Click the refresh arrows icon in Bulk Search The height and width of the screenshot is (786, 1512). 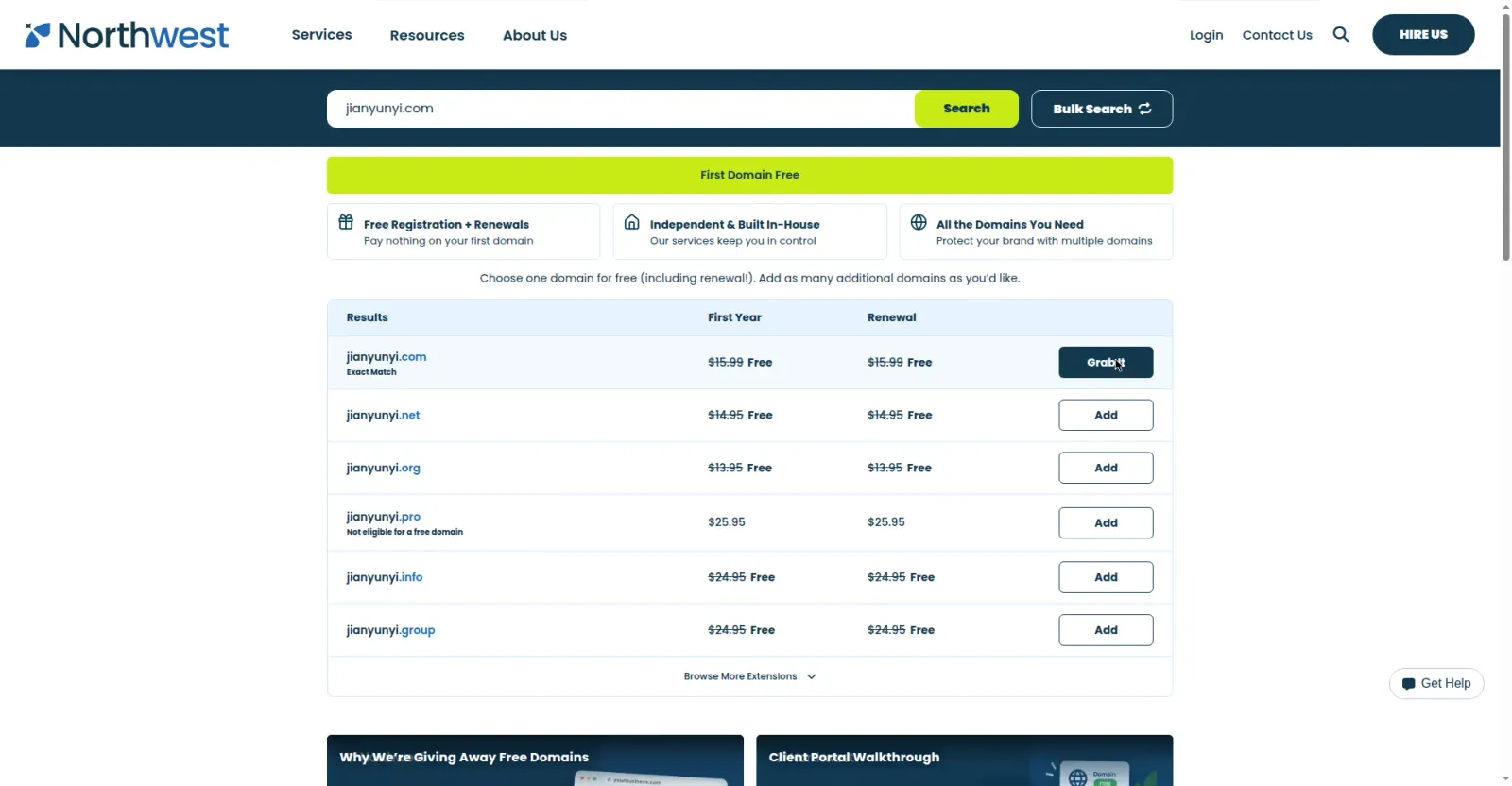point(1145,109)
